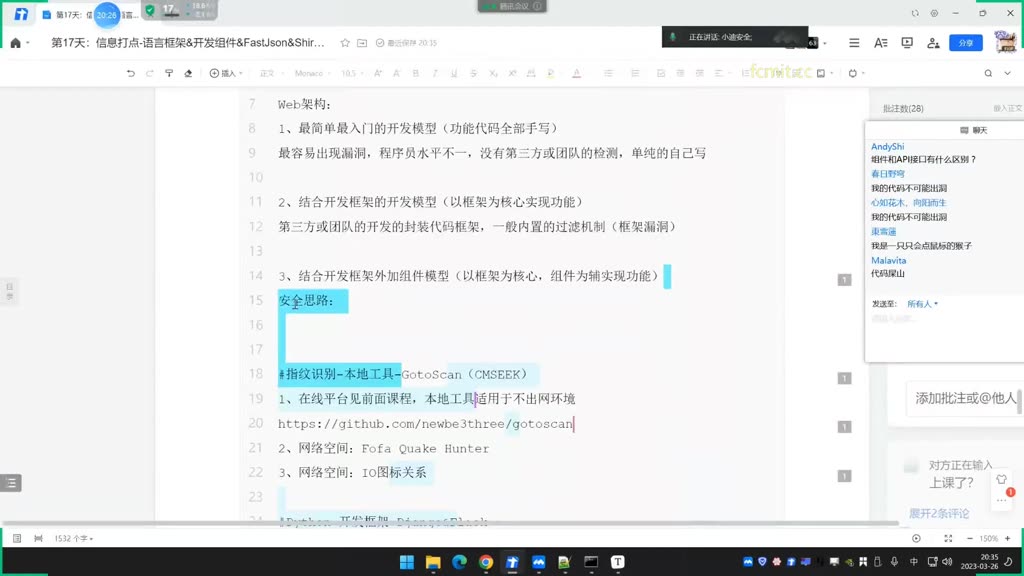
Task: Open comment marker beside line 20
Action: 844,427
